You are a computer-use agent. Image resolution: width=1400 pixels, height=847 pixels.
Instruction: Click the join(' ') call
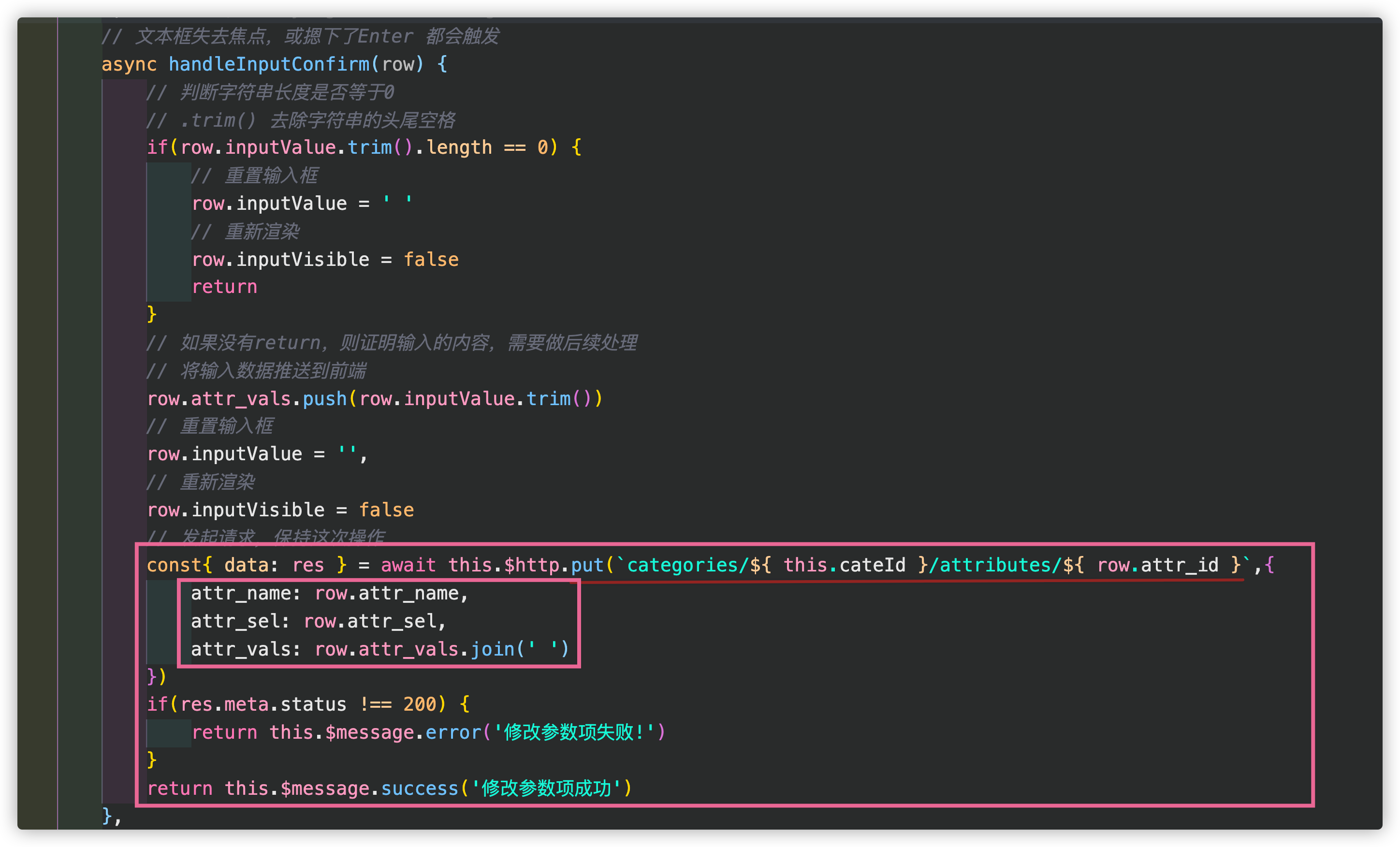[520, 649]
